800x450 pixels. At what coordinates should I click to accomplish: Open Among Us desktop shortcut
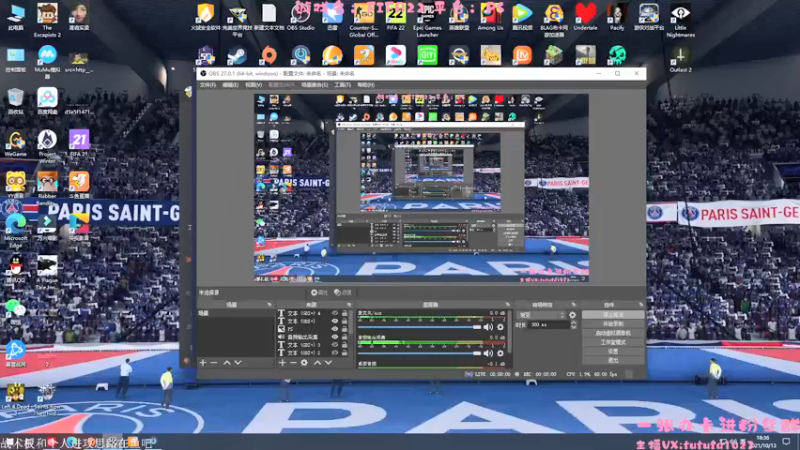click(490, 18)
